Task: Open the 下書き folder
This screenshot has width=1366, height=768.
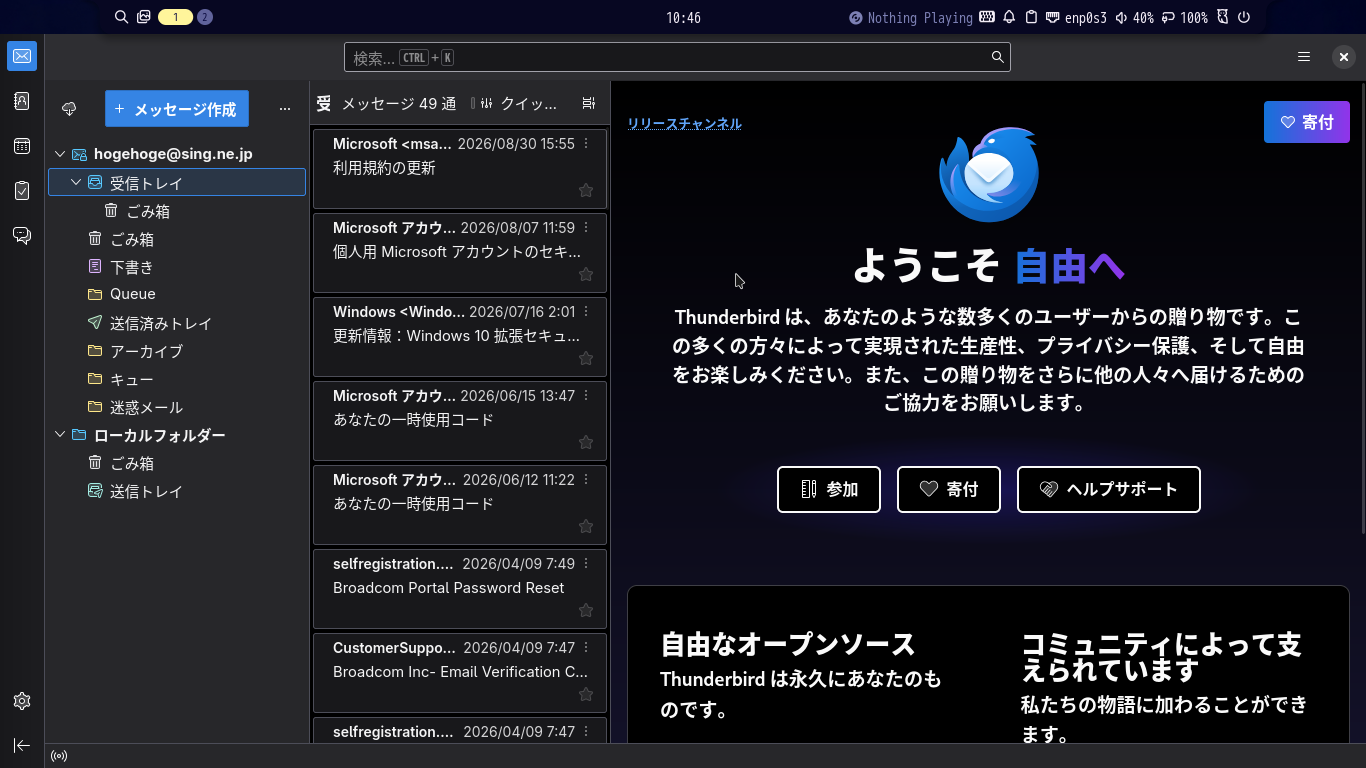Action: (177, 267)
